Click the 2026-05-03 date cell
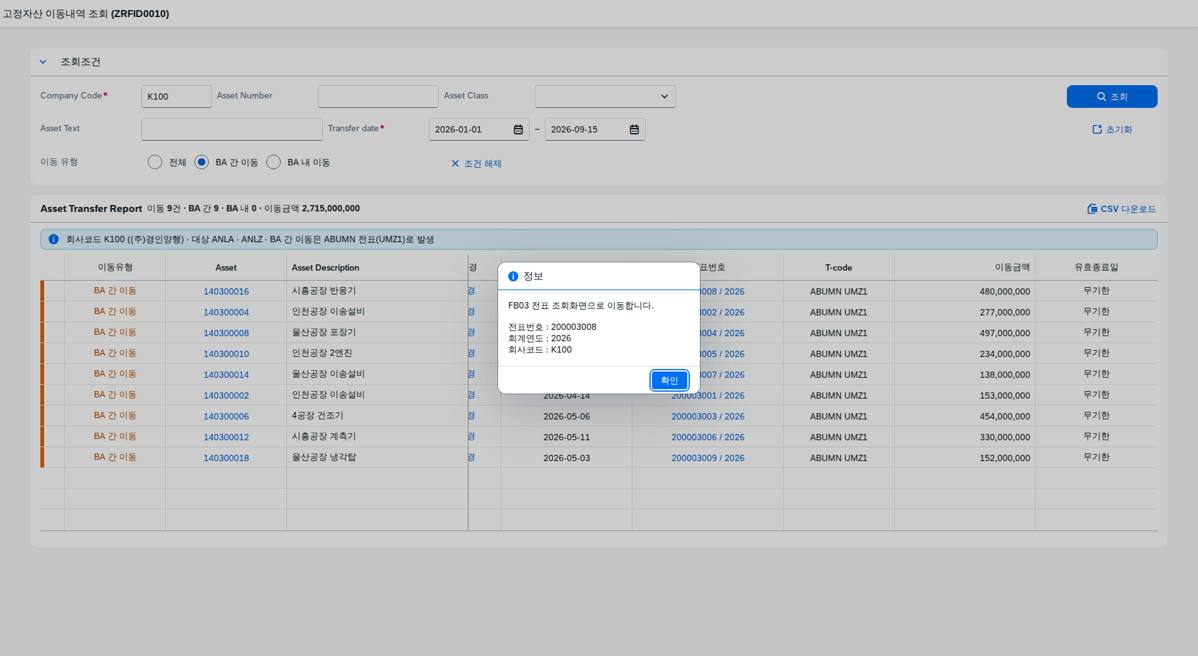This screenshot has height=656, width=1198. tap(566, 457)
